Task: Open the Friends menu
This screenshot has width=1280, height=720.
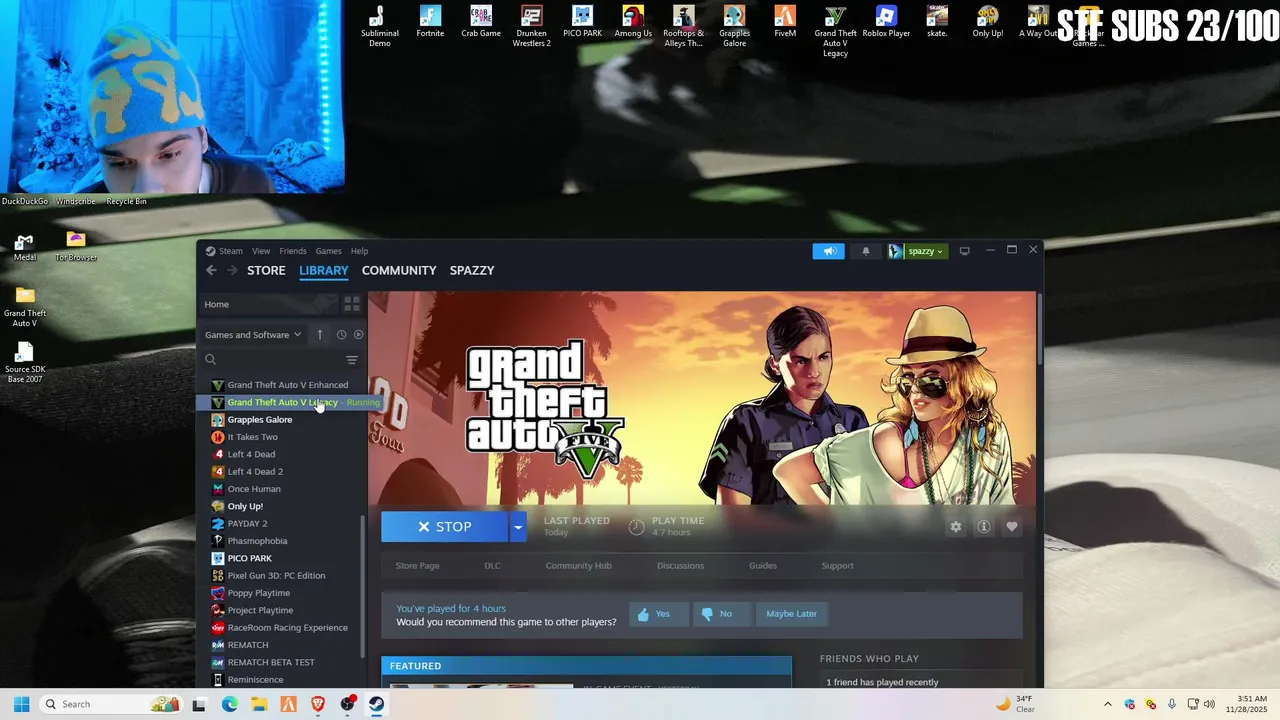Action: click(x=293, y=251)
